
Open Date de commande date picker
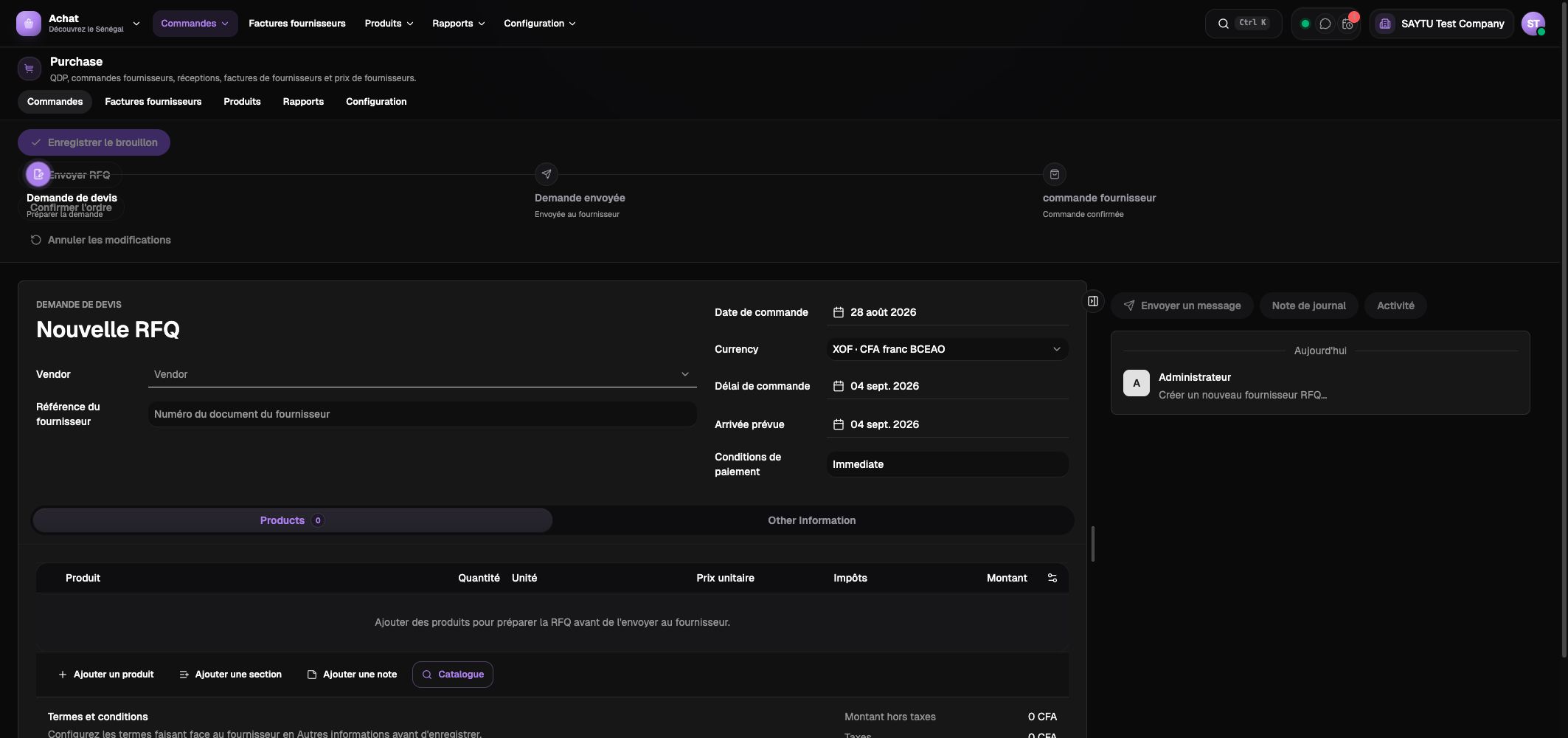click(x=948, y=312)
